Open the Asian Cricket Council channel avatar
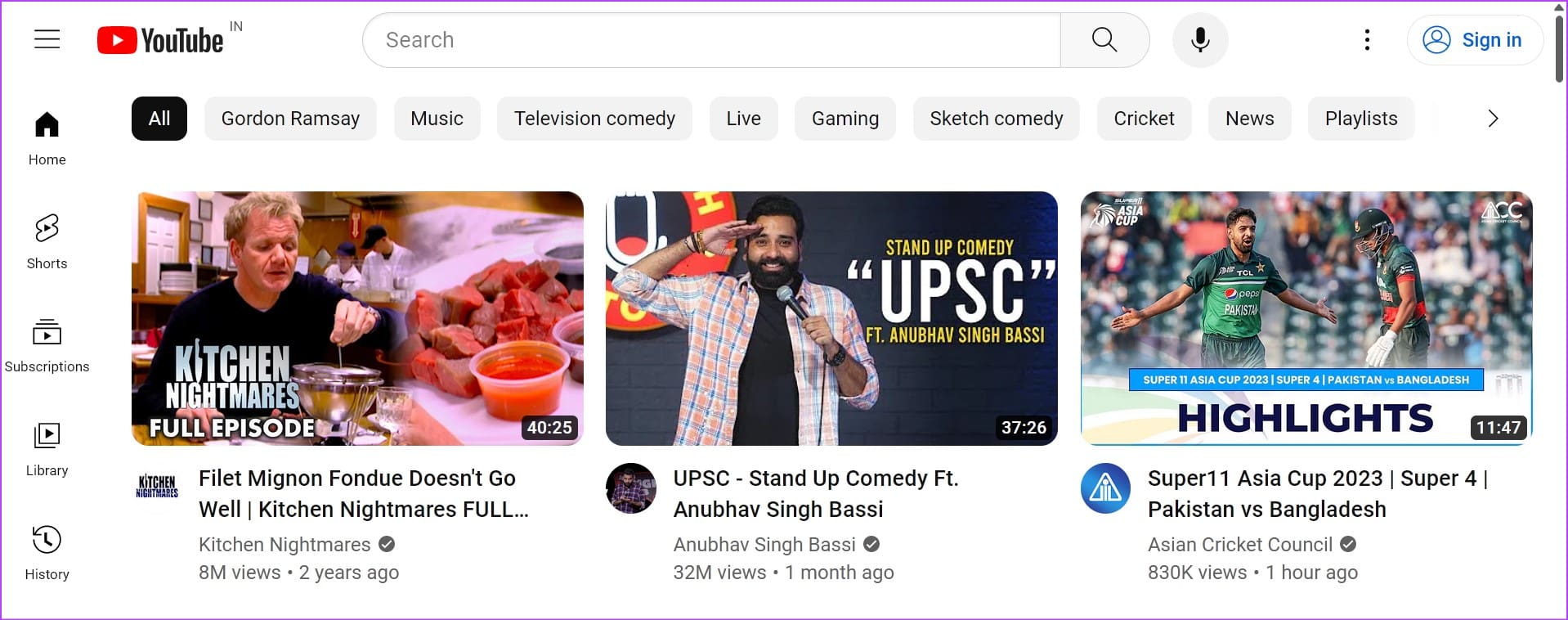This screenshot has height=620, width=1568. (1105, 488)
